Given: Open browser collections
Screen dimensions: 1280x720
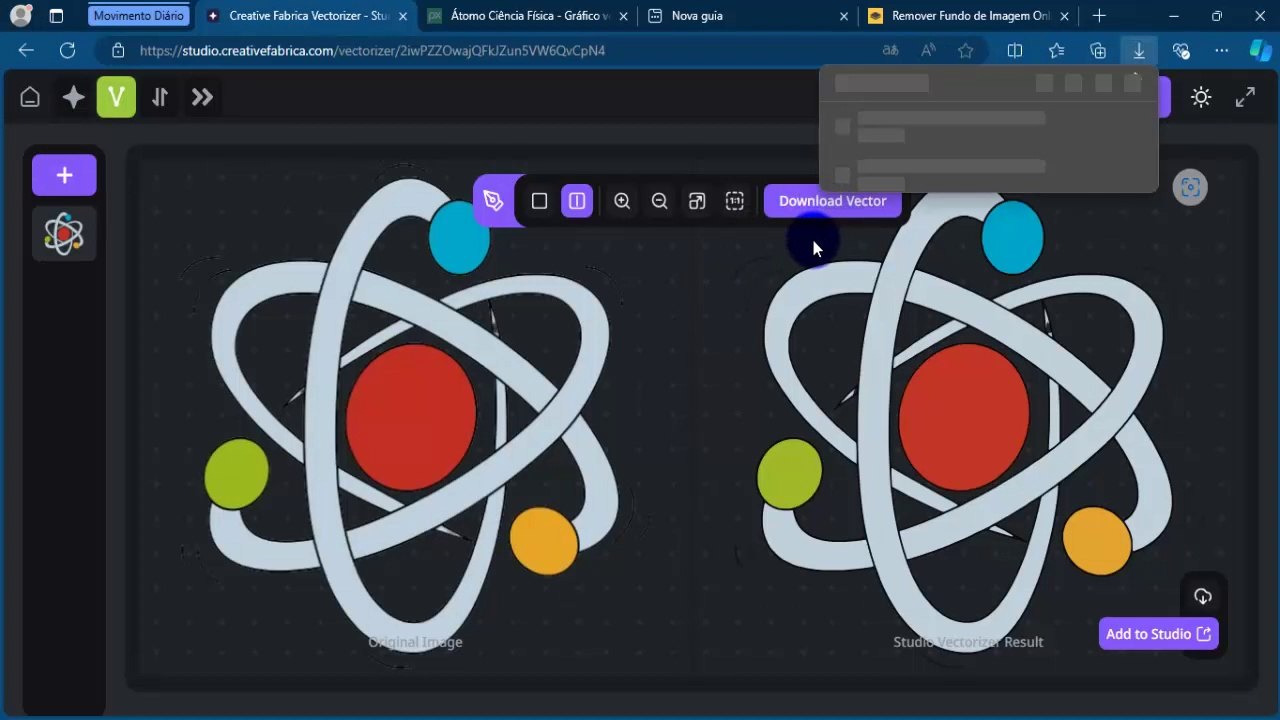Looking at the screenshot, I should click(x=1098, y=51).
